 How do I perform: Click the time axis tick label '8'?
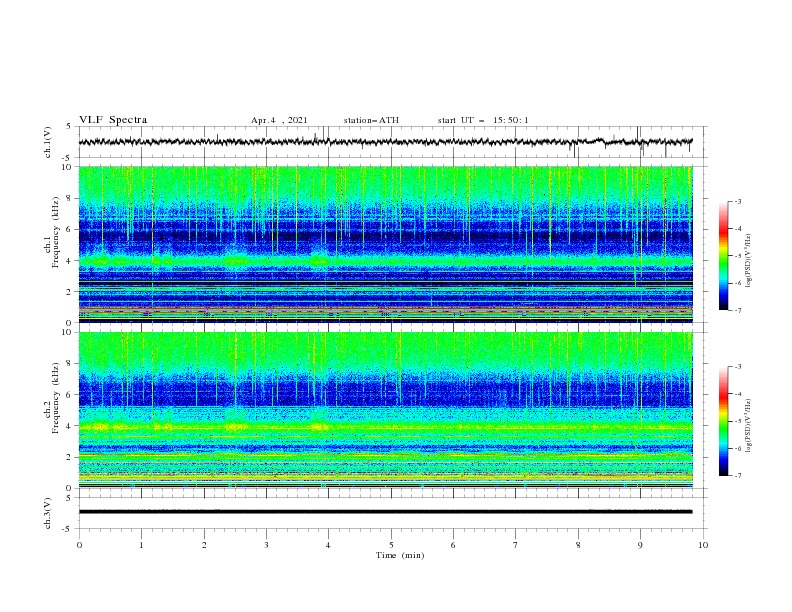578,545
